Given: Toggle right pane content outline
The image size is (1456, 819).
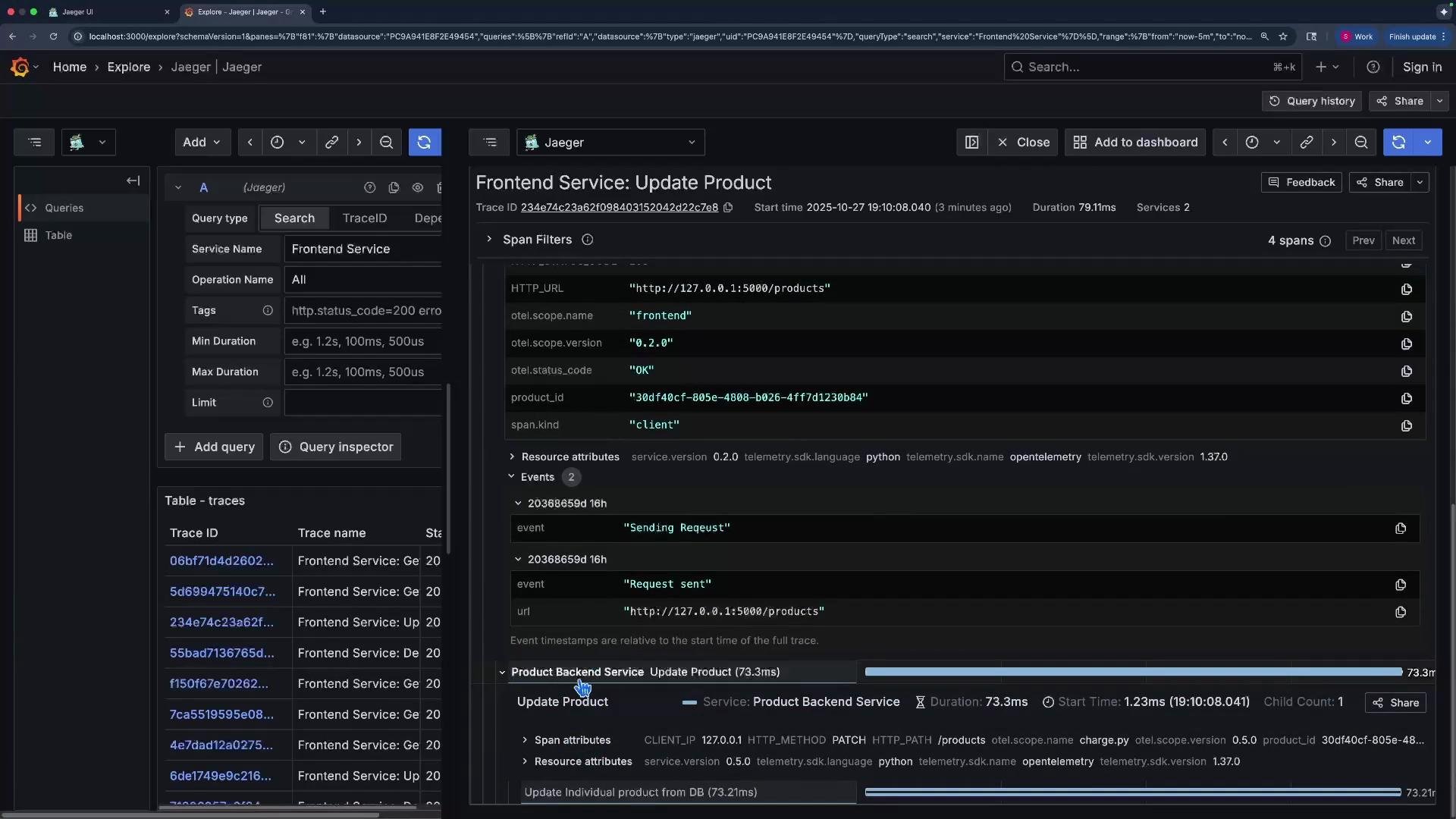Looking at the screenshot, I should tap(490, 143).
